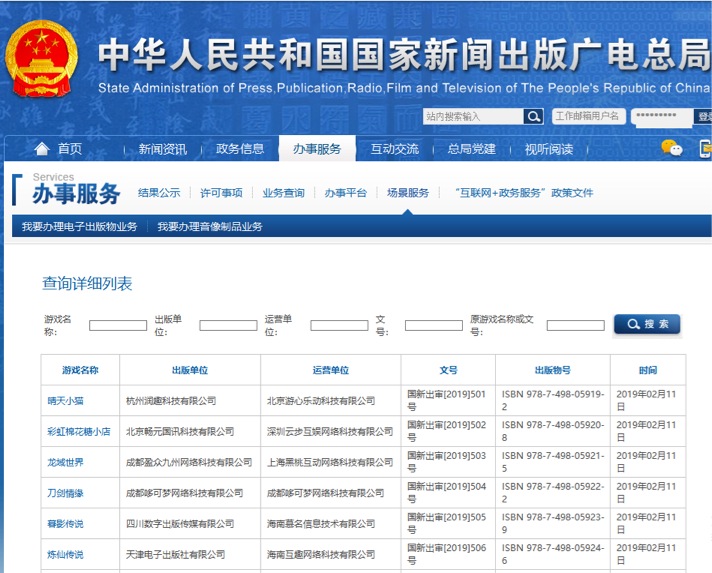
Task: Select the 国新出审[2019]504号 cell
Action: [448, 493]
